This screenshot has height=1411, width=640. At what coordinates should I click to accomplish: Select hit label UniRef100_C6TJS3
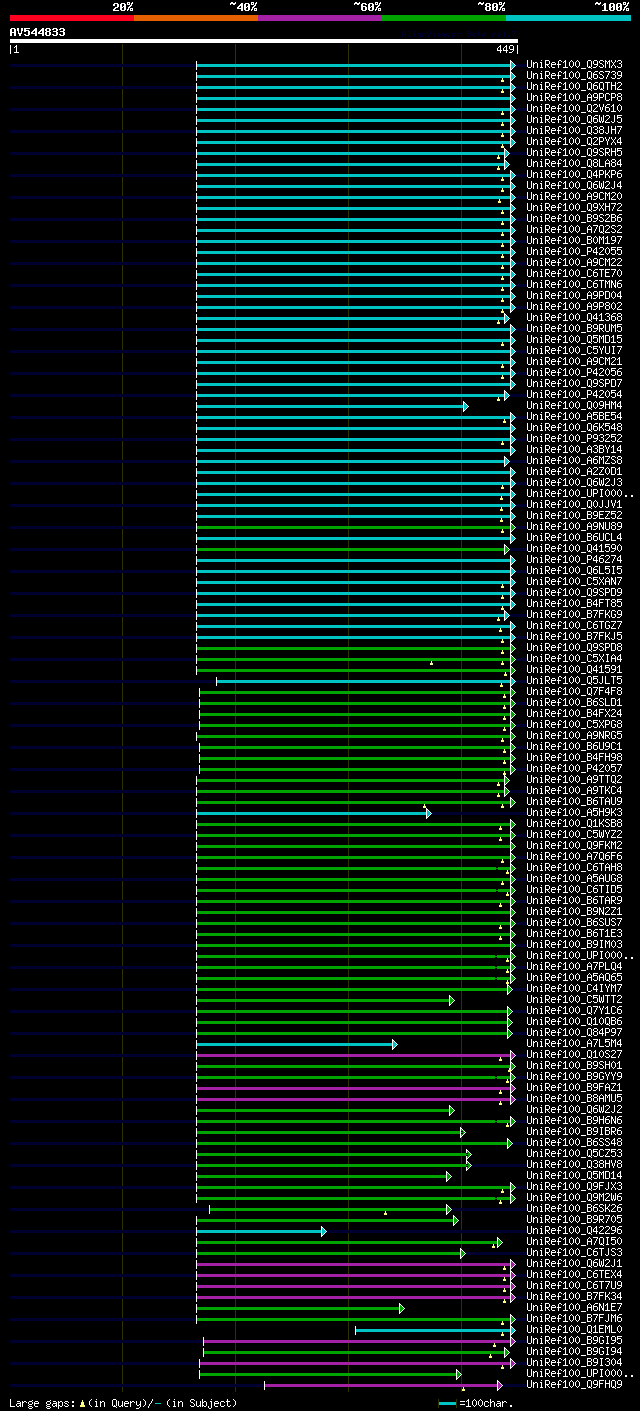point(573,1252)
